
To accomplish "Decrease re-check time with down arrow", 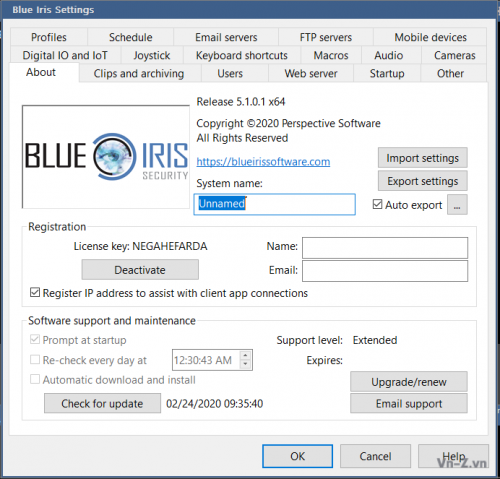I will pos(245,364).
